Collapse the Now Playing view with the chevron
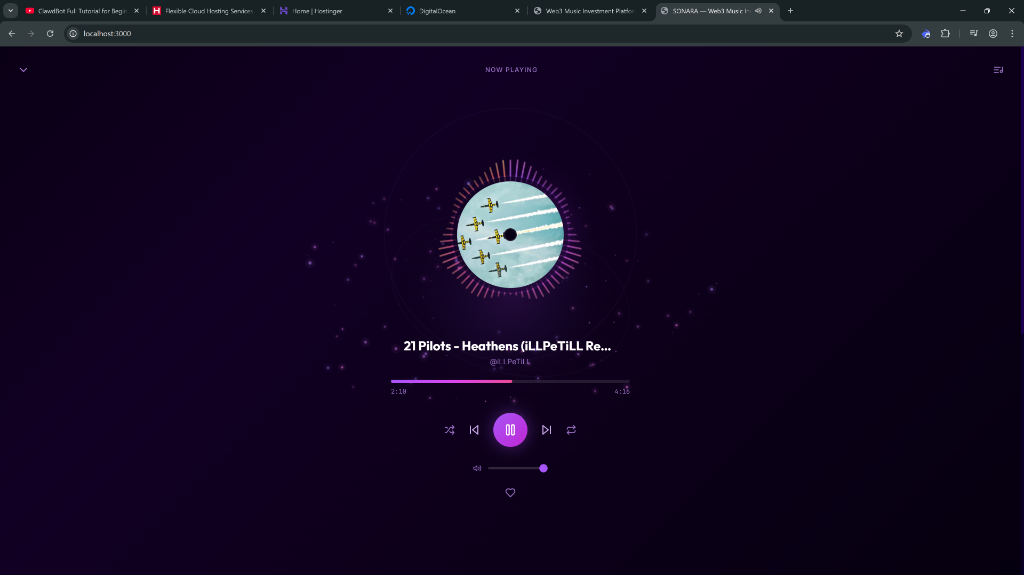This screenshot has width=1024, height=575. pos(23,70)
